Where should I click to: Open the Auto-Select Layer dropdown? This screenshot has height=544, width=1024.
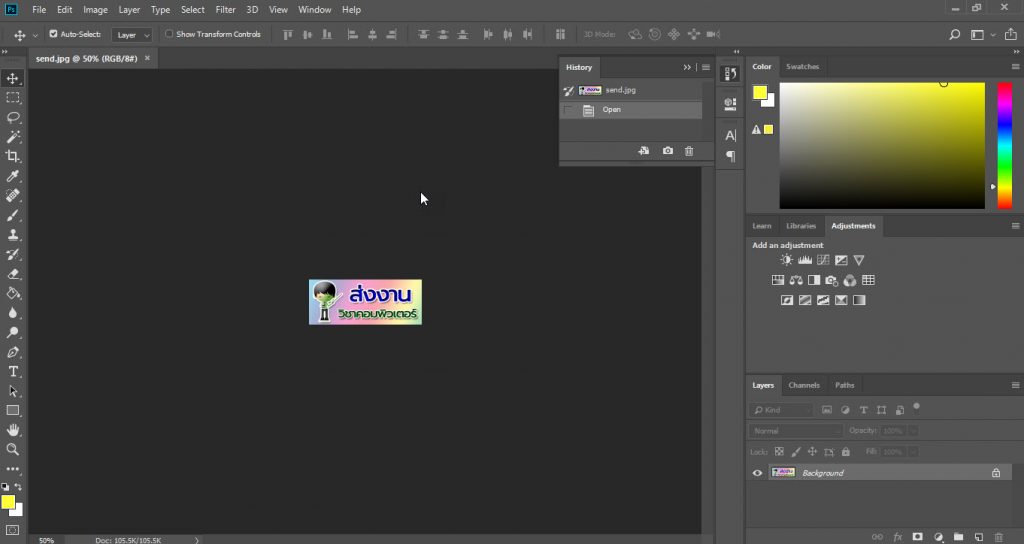[x=132, y=35]
